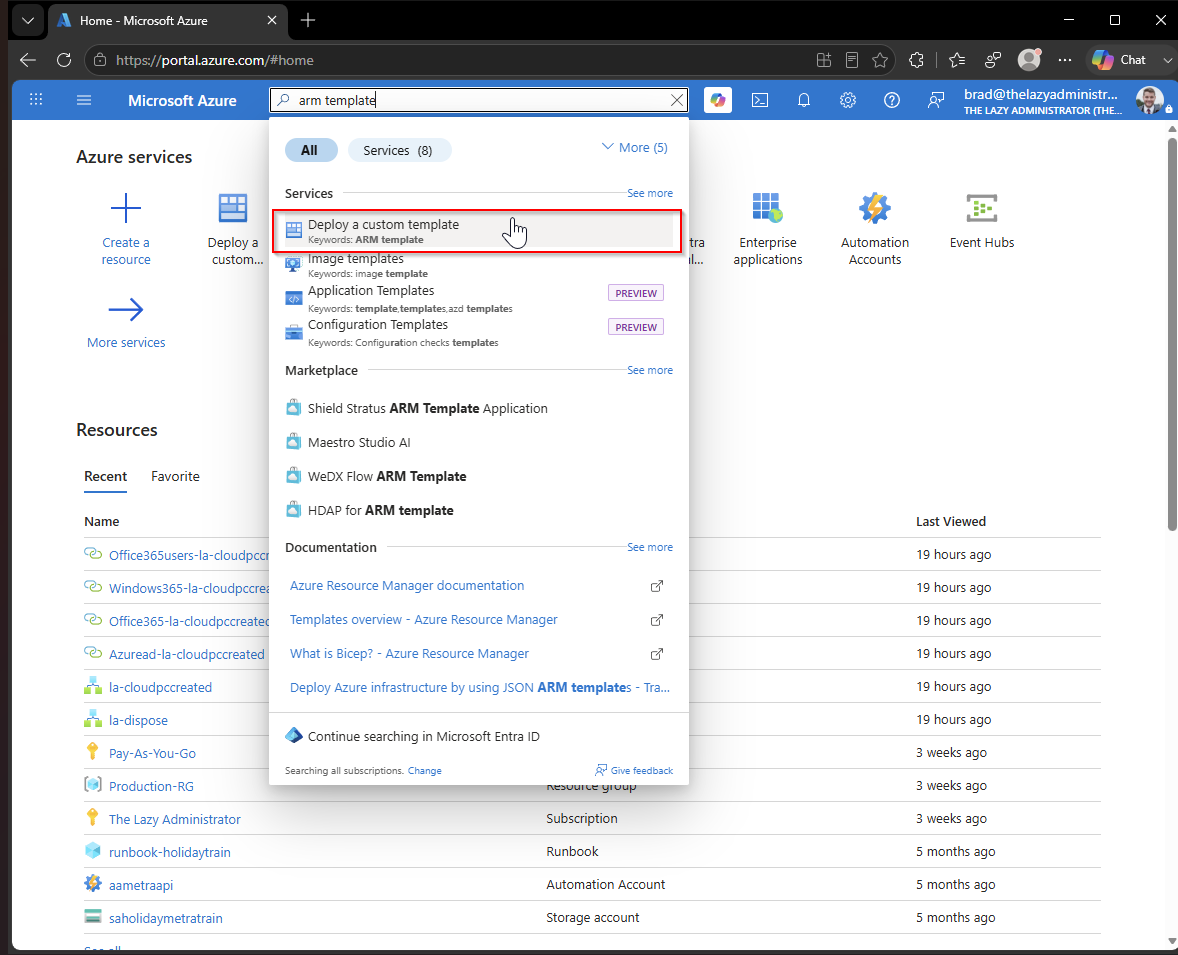Click See more next to Documentation

pyautogui.click(x=650, y=547)
